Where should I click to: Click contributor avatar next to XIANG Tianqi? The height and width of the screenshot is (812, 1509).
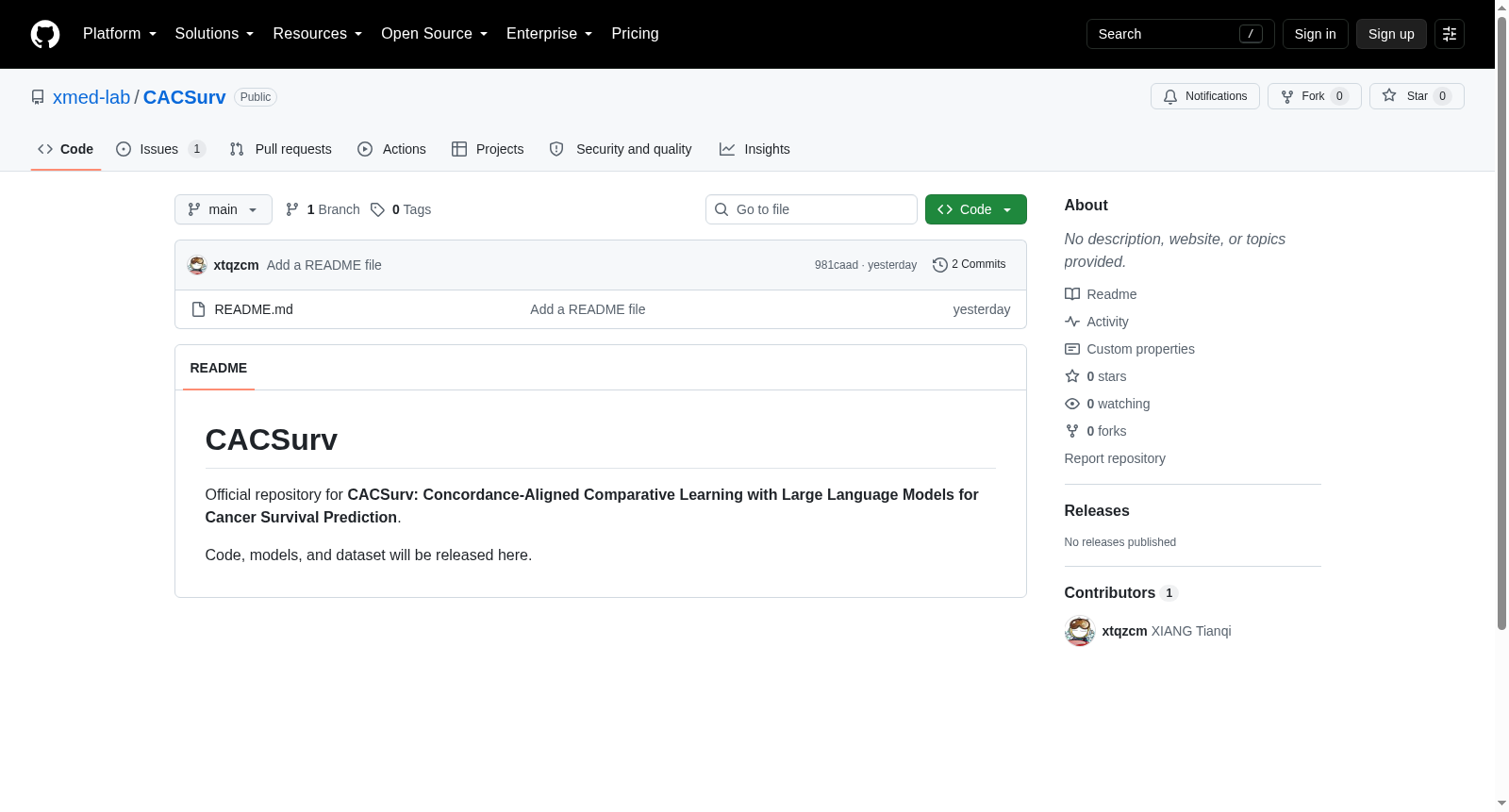[x=1080, y=631]
